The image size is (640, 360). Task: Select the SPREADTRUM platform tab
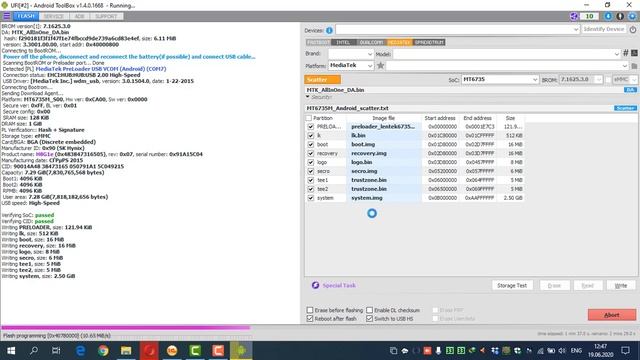point(429,42)
